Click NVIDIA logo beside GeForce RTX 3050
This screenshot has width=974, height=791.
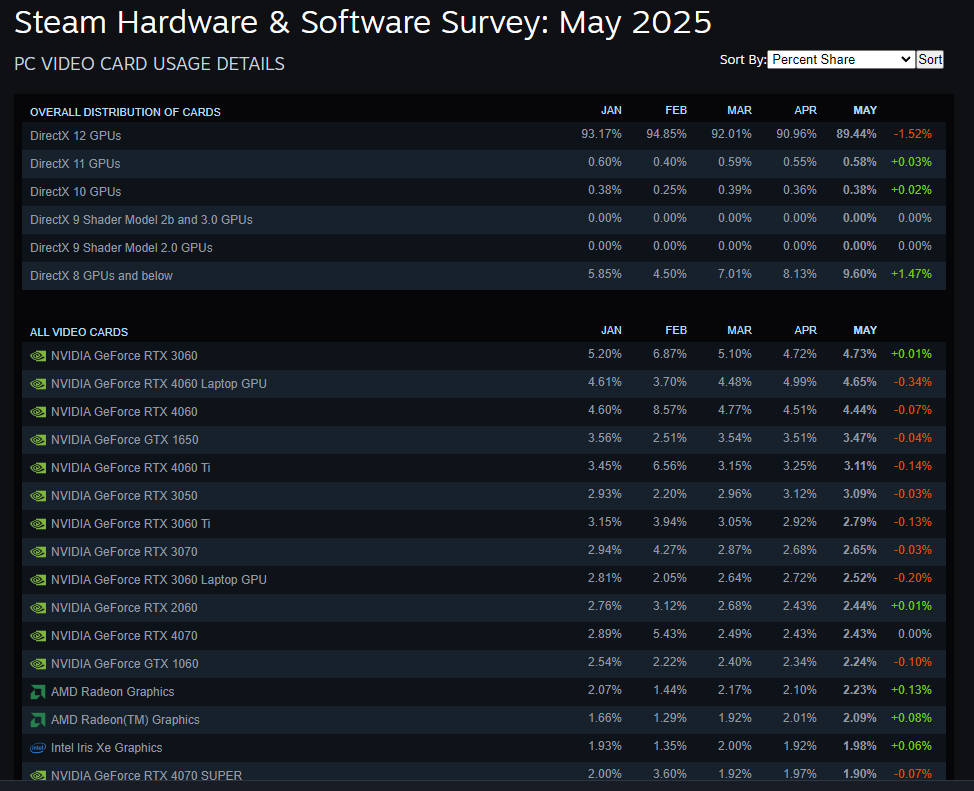38,496
